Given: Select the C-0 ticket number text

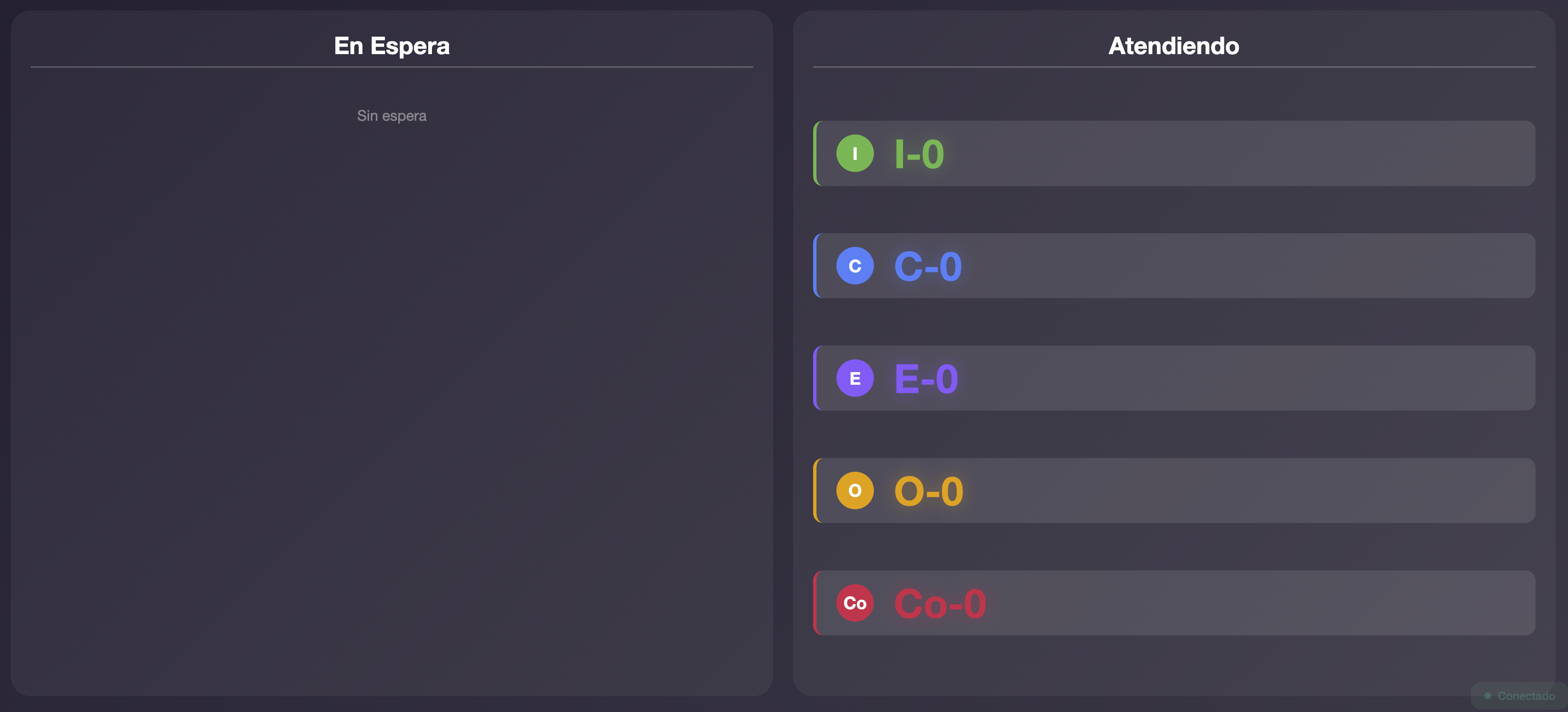Looking at the screenshot, I should pos(928,267).
